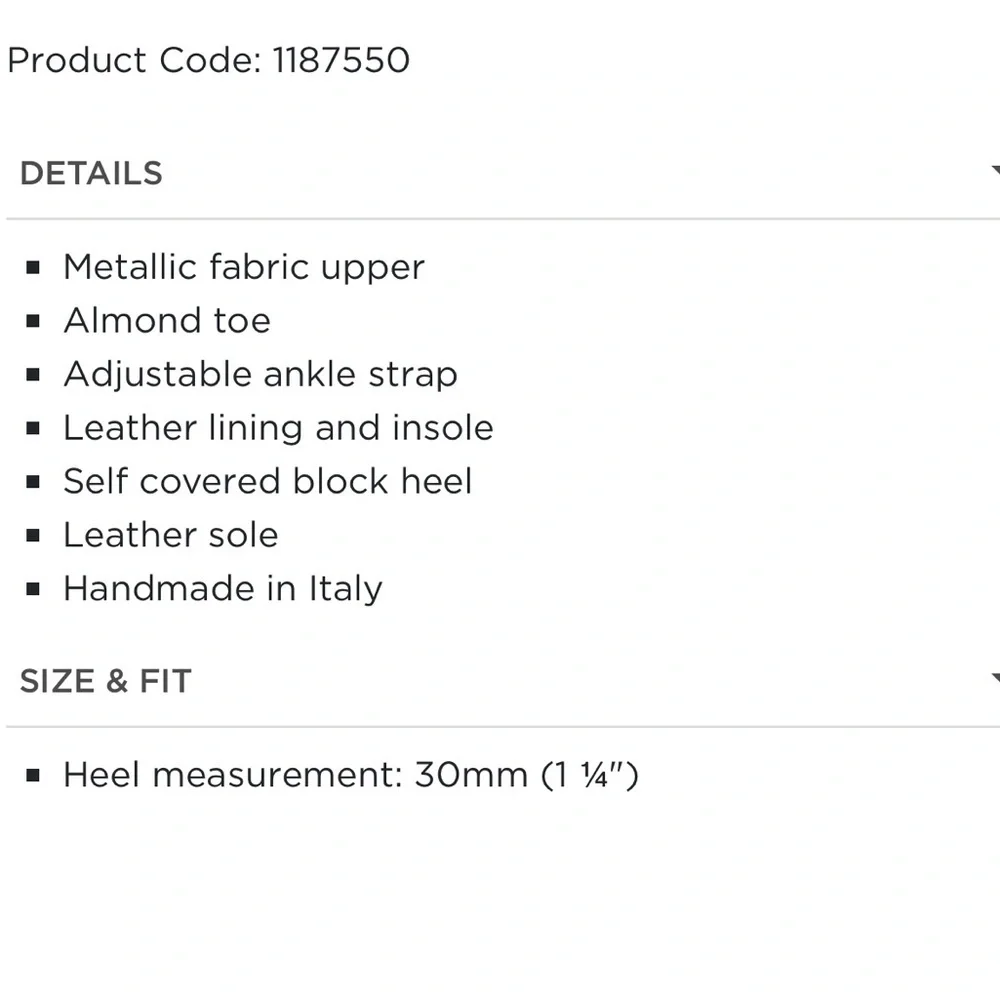Click the bullet icon beside Leather sole
This screenshot has width=1000, height=1000.
[36, 535]
